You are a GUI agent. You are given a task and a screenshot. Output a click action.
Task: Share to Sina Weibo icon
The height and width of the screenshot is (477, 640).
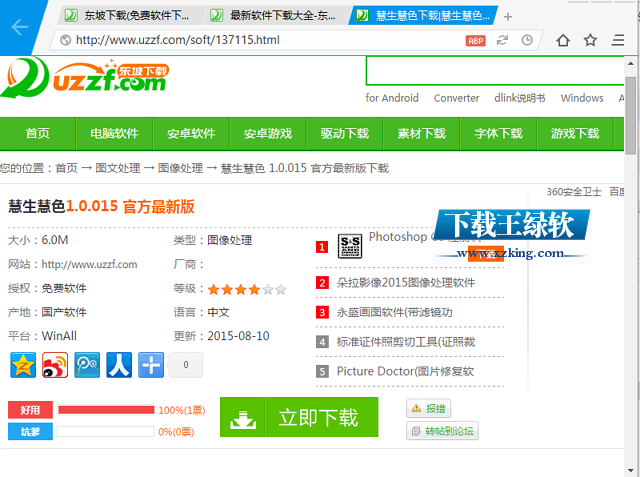pyautogui.click(x=55, y=365)
